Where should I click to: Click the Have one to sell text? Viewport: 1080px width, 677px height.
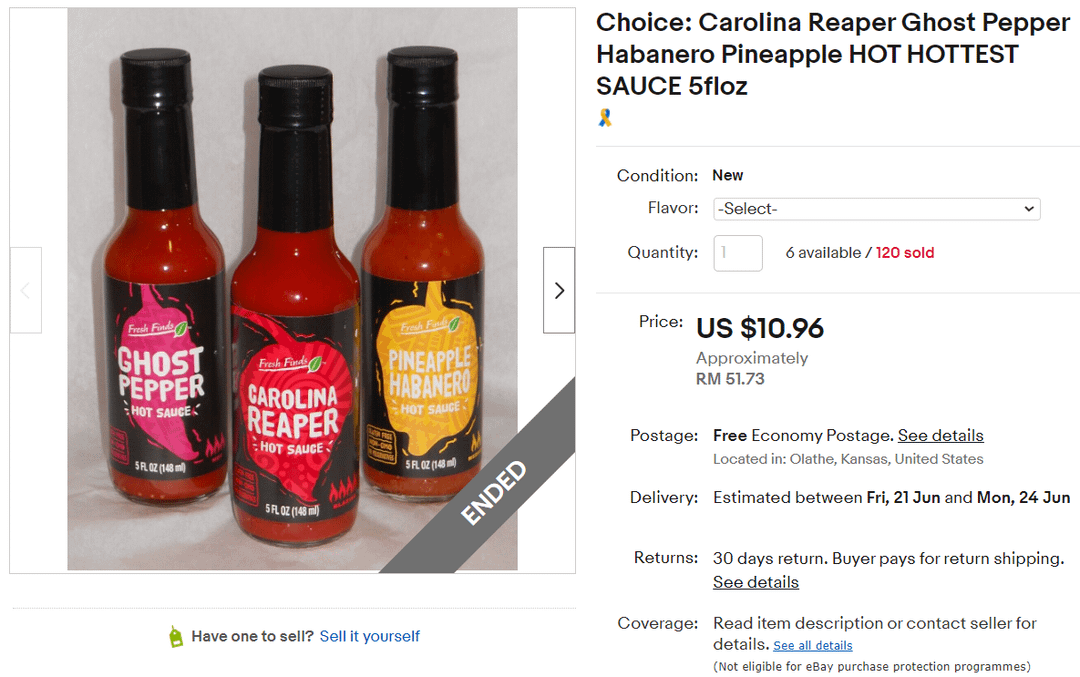coord(252,637)
